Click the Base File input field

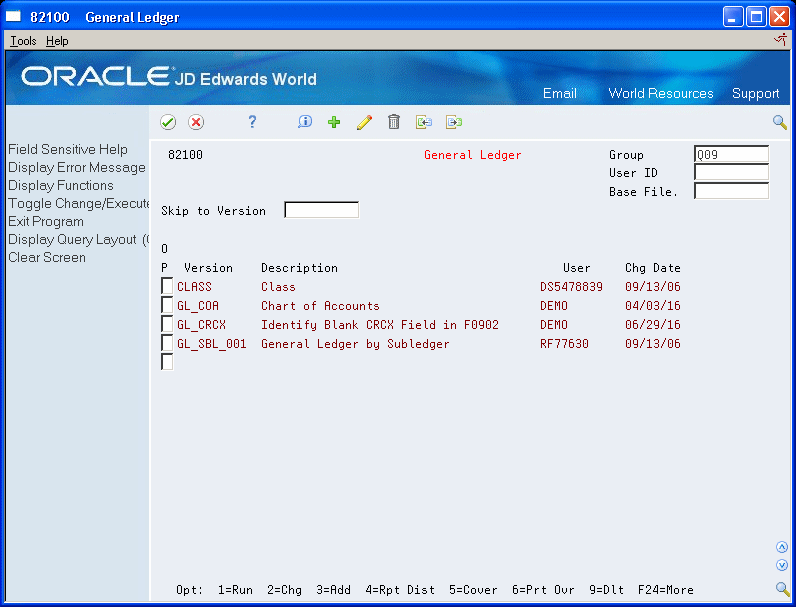(731, 191)
